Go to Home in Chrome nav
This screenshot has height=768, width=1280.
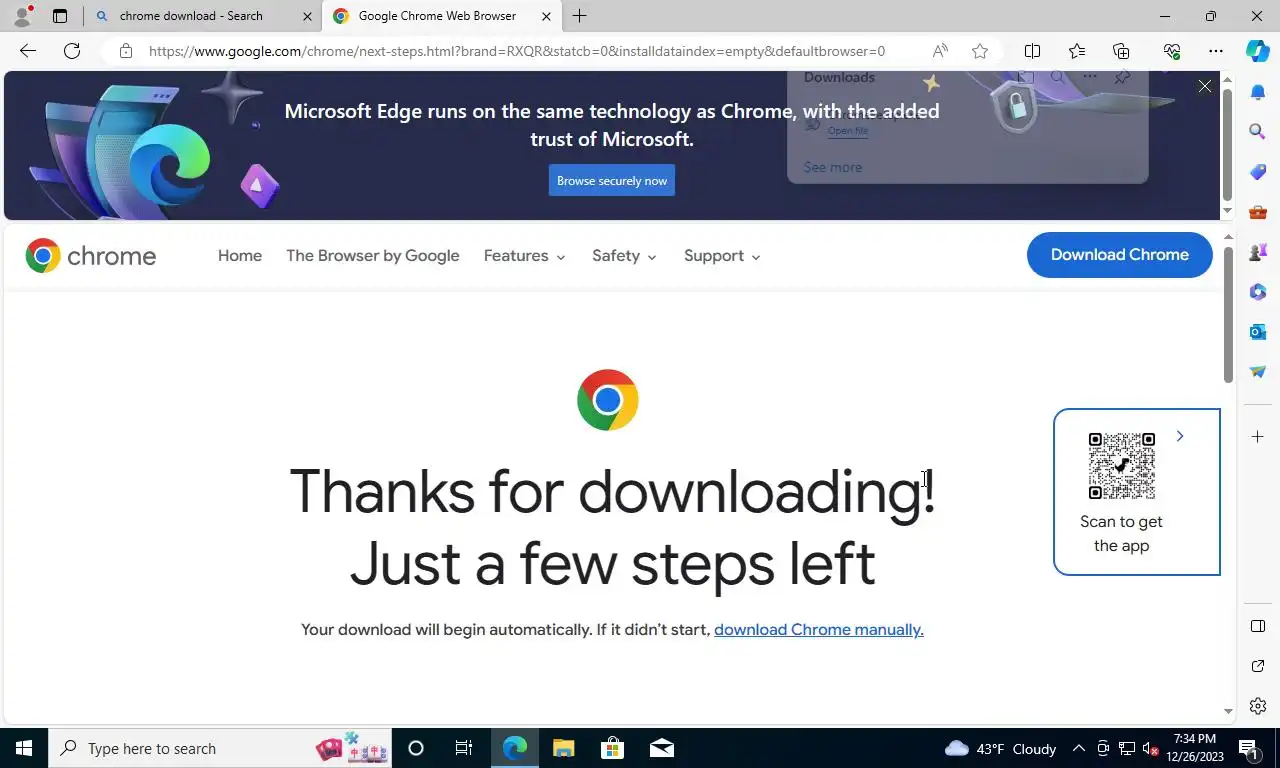pyautogui.click(x=240, y=256)
